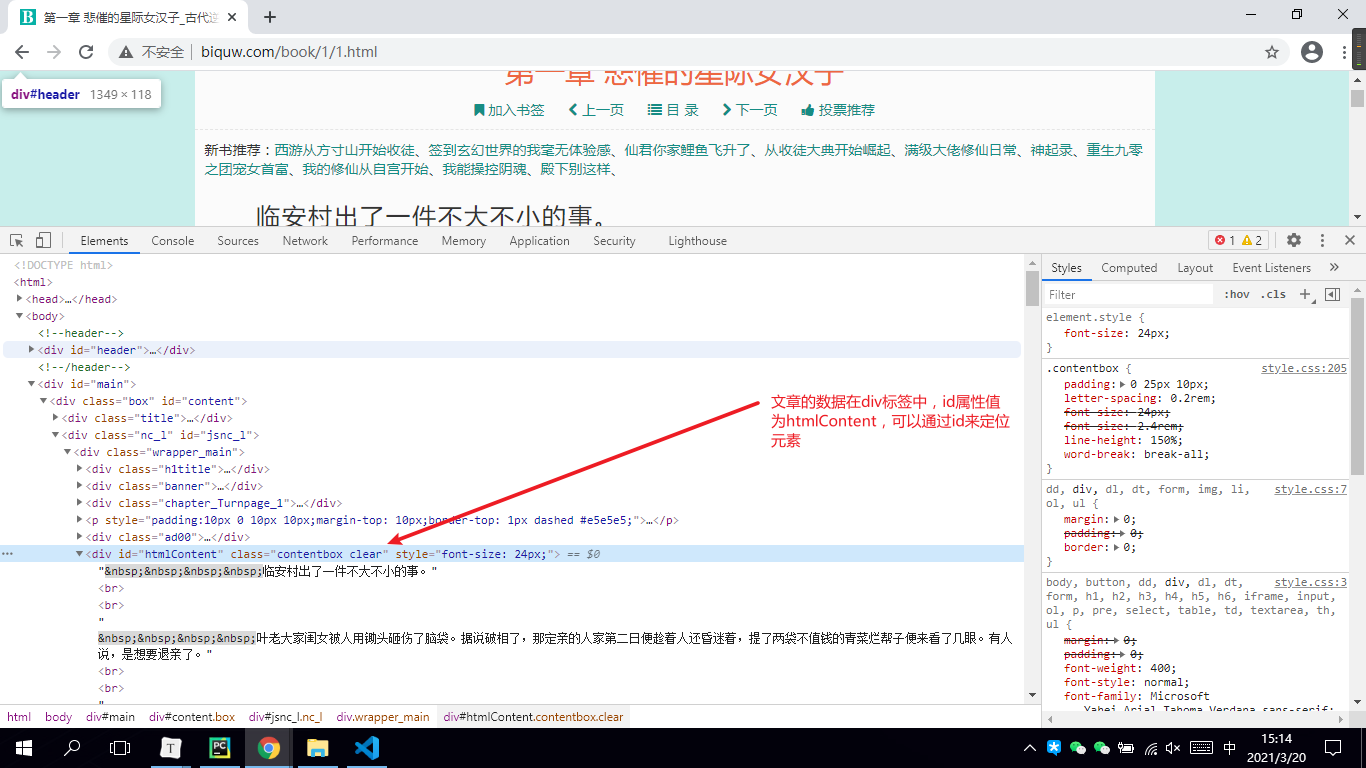Toggle the computed styles sidebar icon

point(1332,294)
